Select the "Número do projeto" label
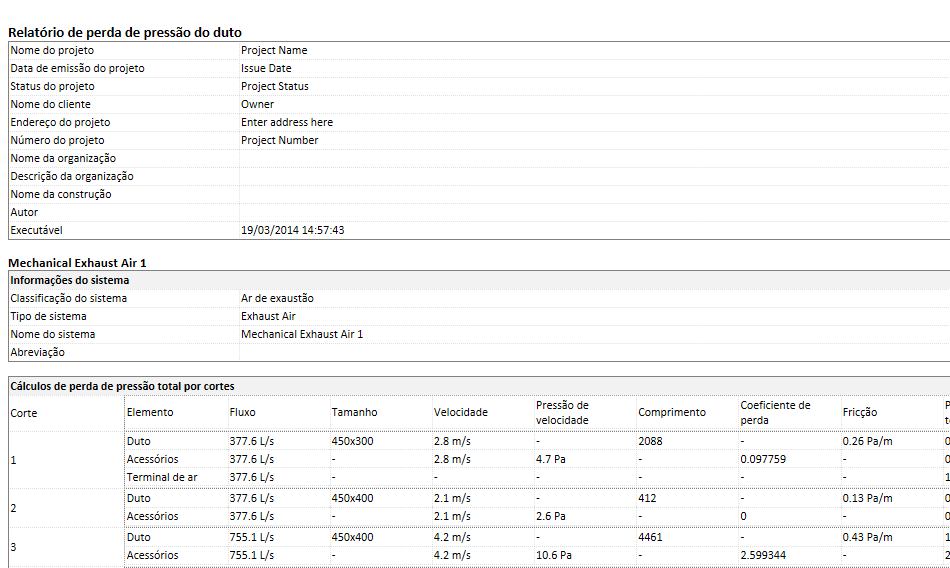 (x=57, y=140)
